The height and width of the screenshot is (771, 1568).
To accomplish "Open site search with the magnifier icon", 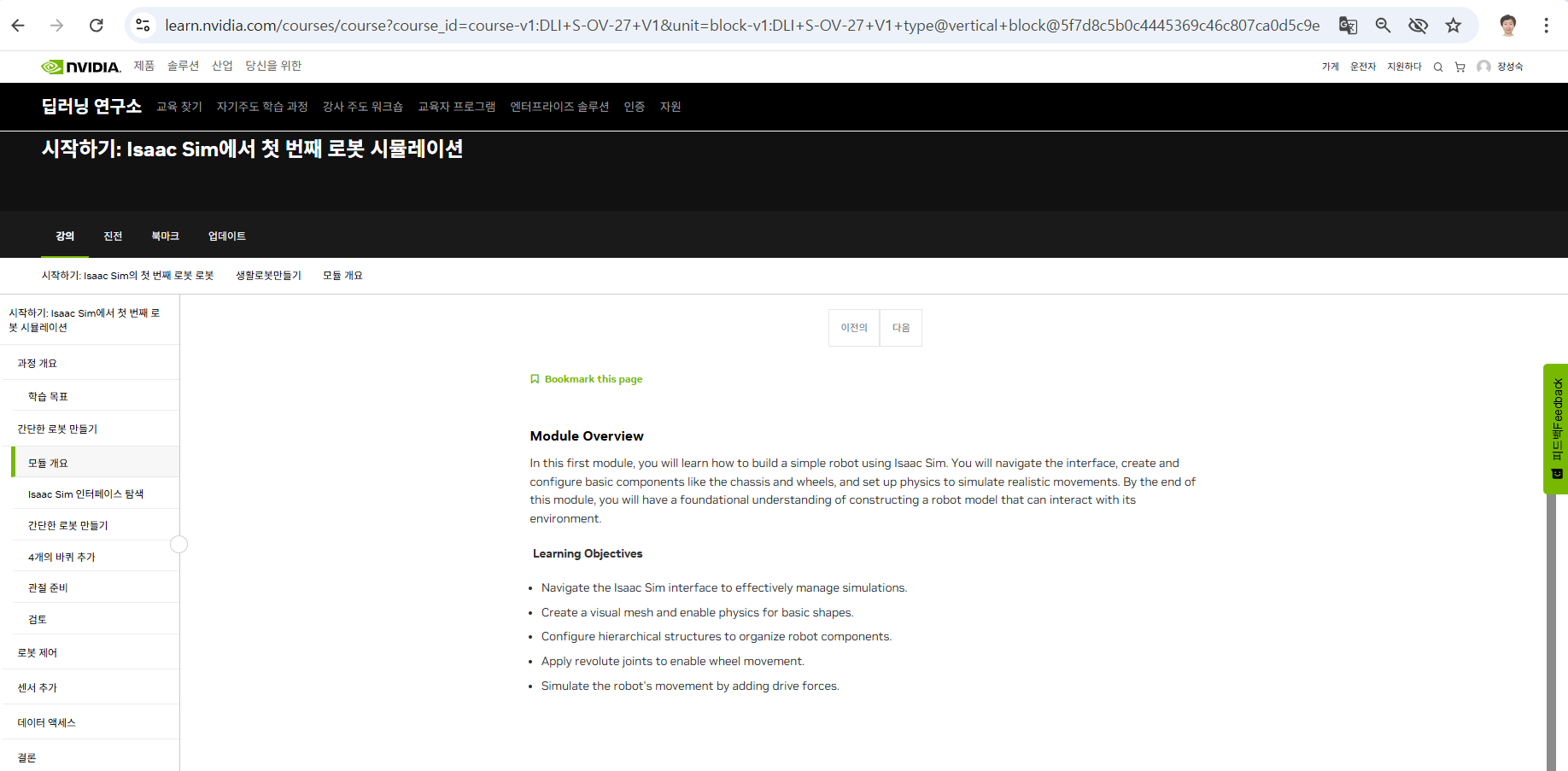I will 1438,67.
